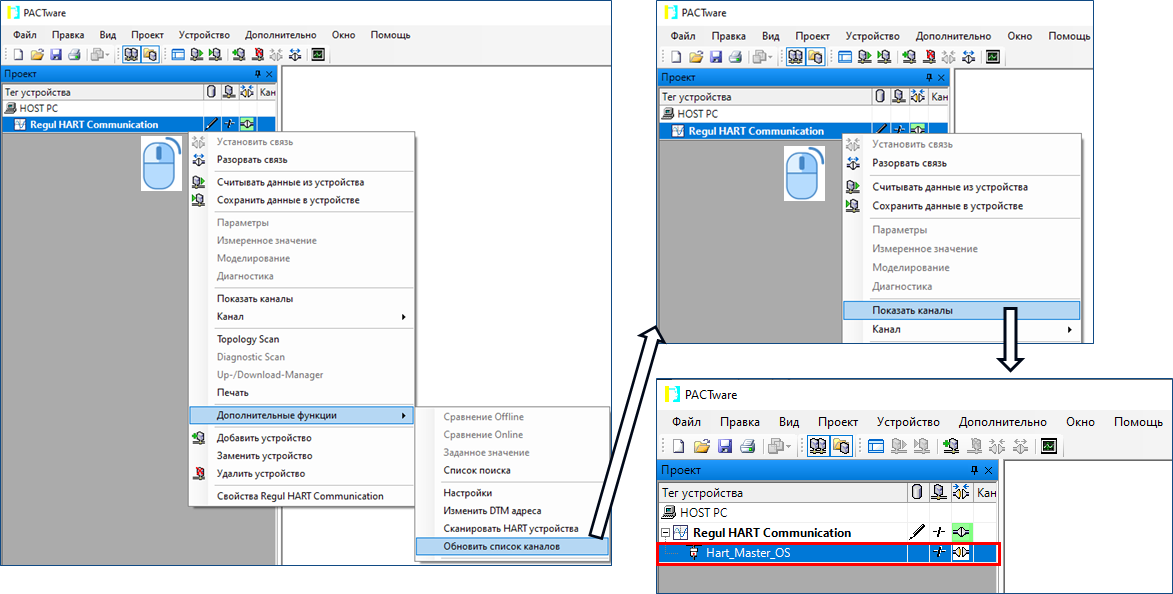
Task: Select Обновить список каналов in the submenu
Action: tap(502, 546)
